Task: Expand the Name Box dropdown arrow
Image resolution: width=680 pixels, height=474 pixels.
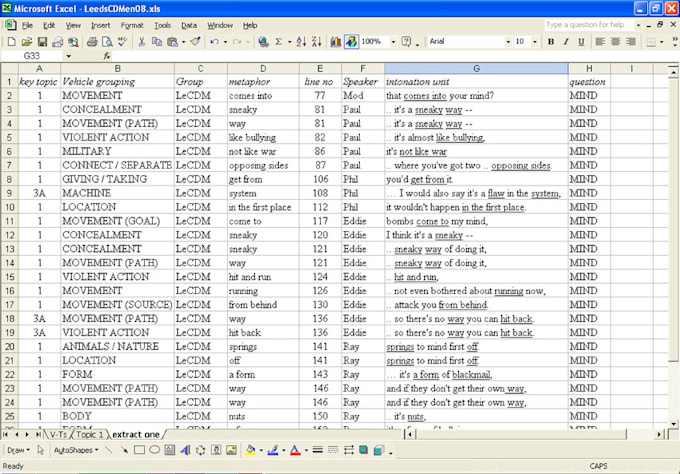Action: 69,56
